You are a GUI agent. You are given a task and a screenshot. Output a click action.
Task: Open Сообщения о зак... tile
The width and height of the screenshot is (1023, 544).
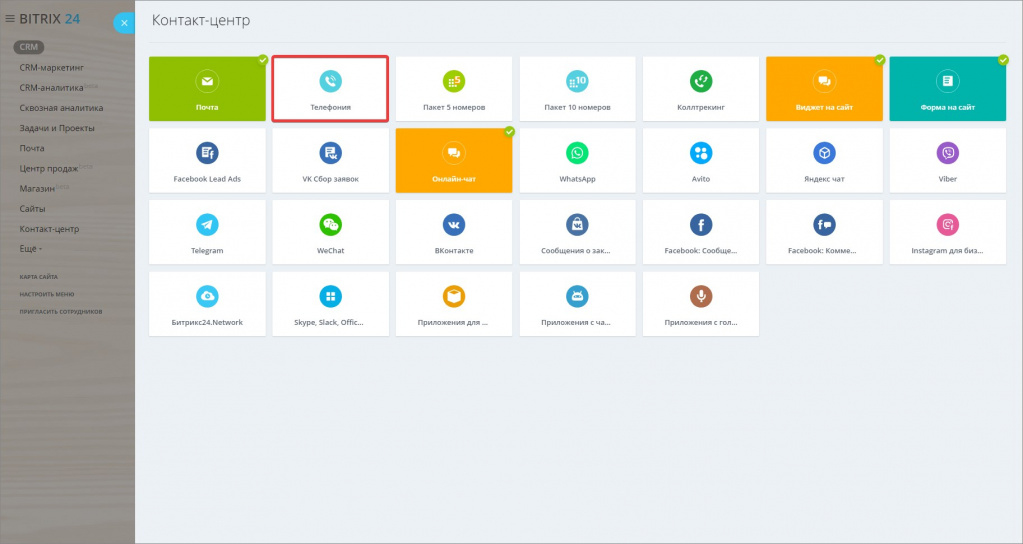pos(577,232)
